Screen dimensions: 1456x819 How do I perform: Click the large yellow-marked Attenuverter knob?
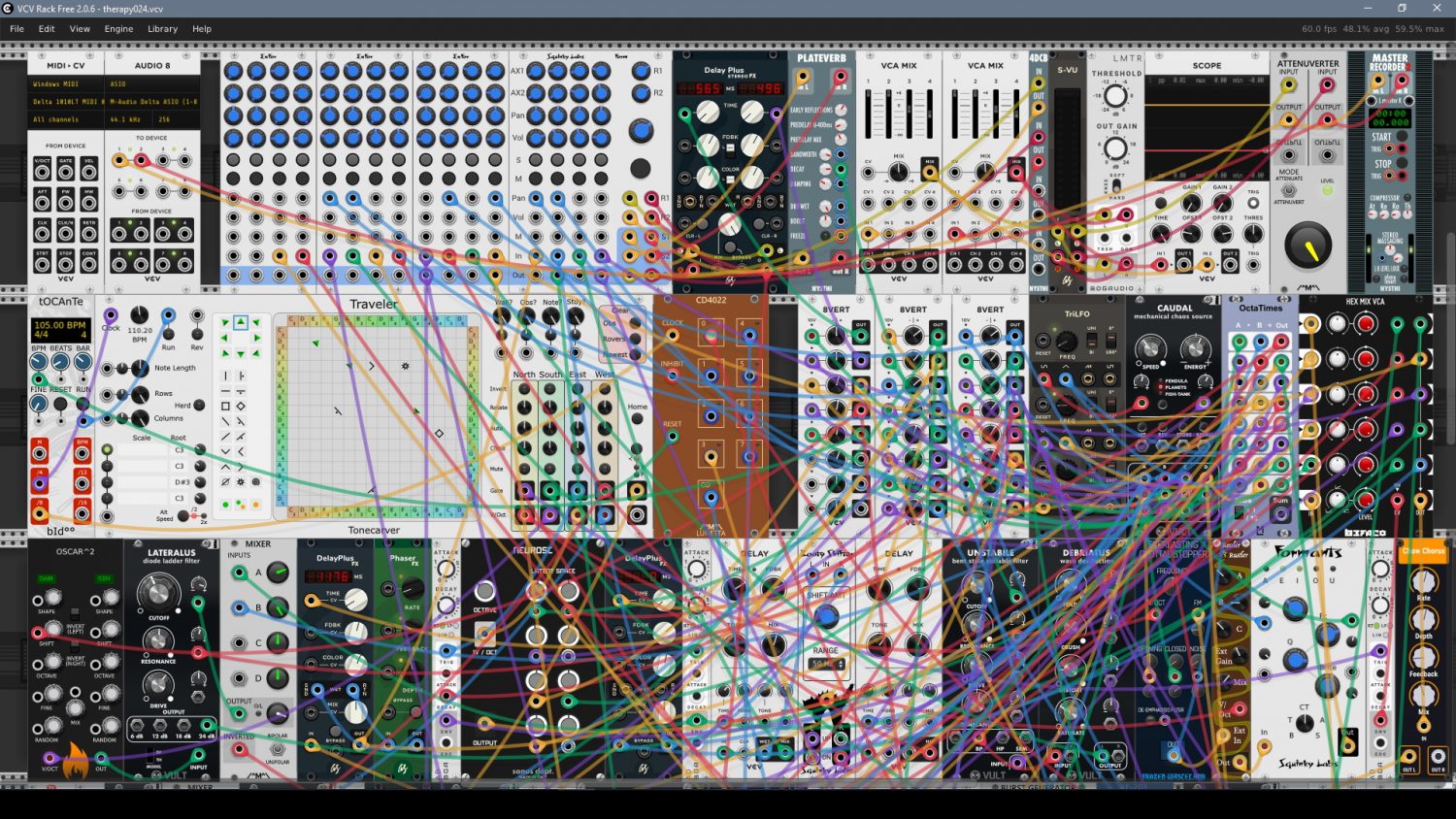click(1307, 246)
